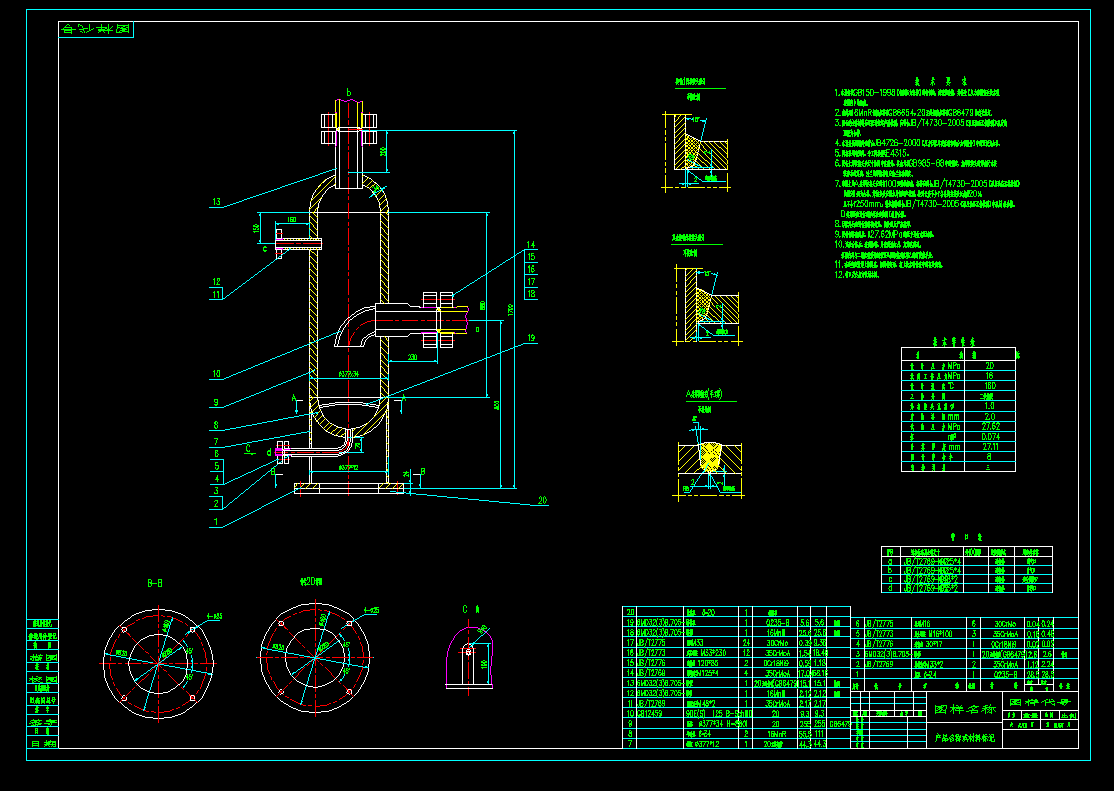Screen dimensions: 1114x791
Task: Click callout number 14 right of vessel
Action: [x=531, y=245]
